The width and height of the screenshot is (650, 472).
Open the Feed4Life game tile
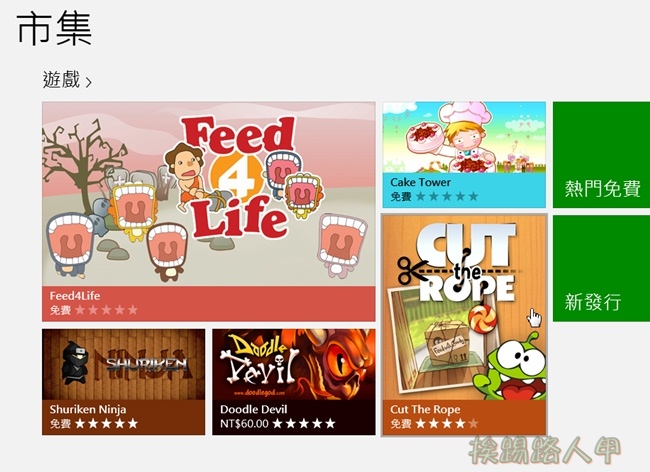tap(209, 211)
